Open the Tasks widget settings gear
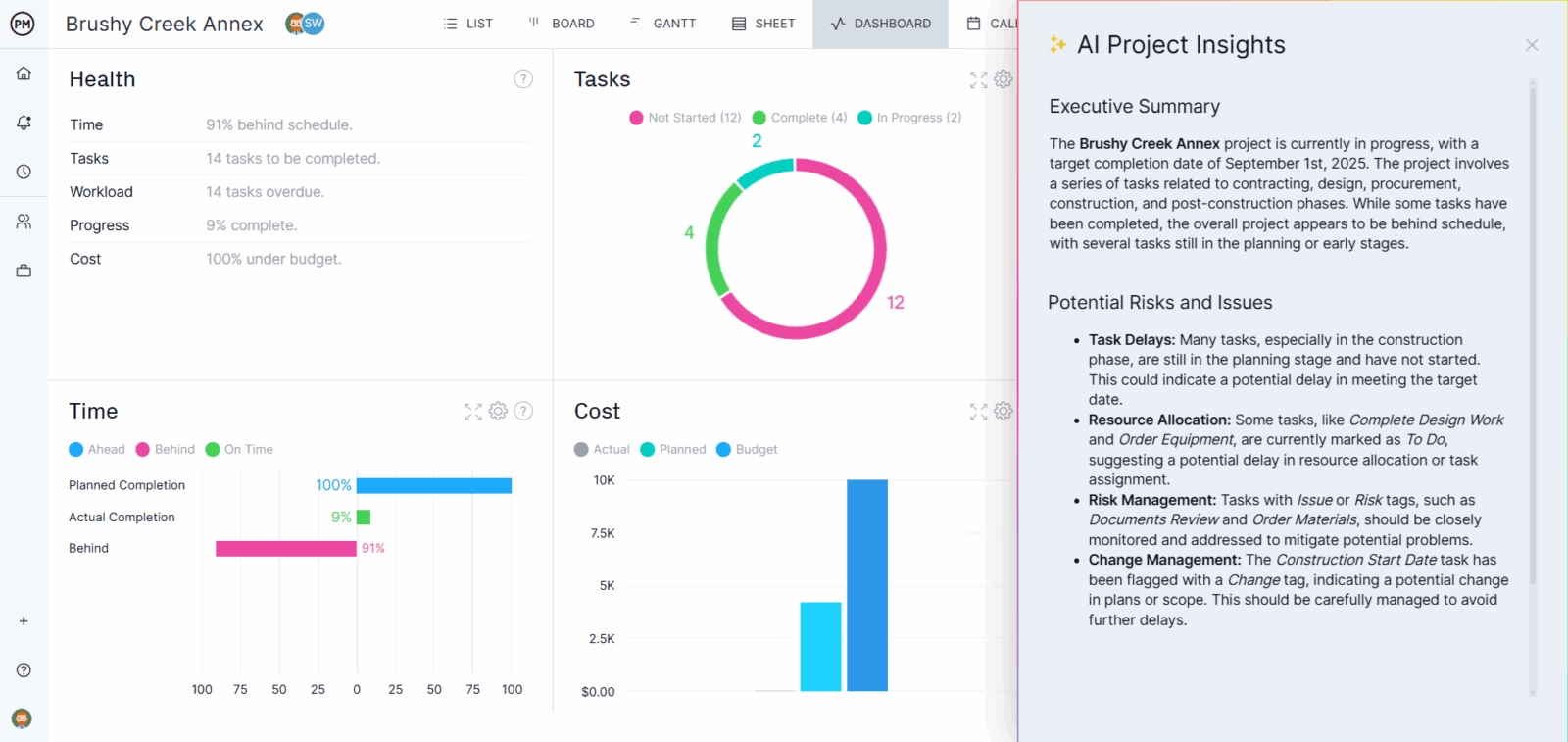This screenshot has width=1568, height=742. 1004,79
